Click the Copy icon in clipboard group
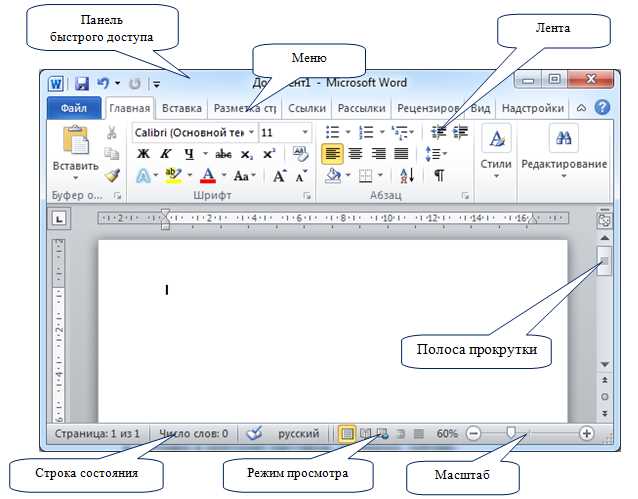The width and height of the screenshot is (638, 499). (111, 153)
